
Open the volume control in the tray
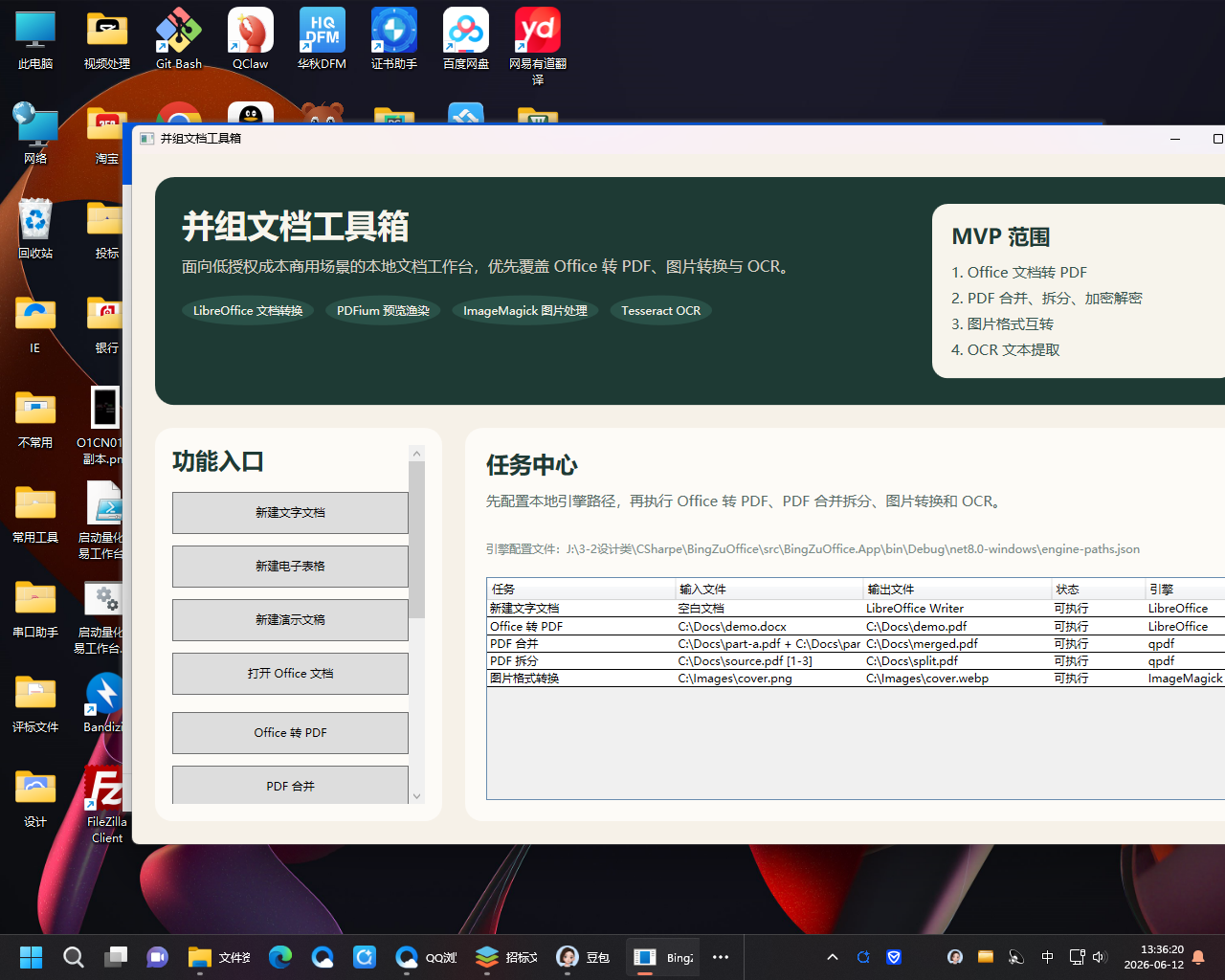(x=1099, y=957)
